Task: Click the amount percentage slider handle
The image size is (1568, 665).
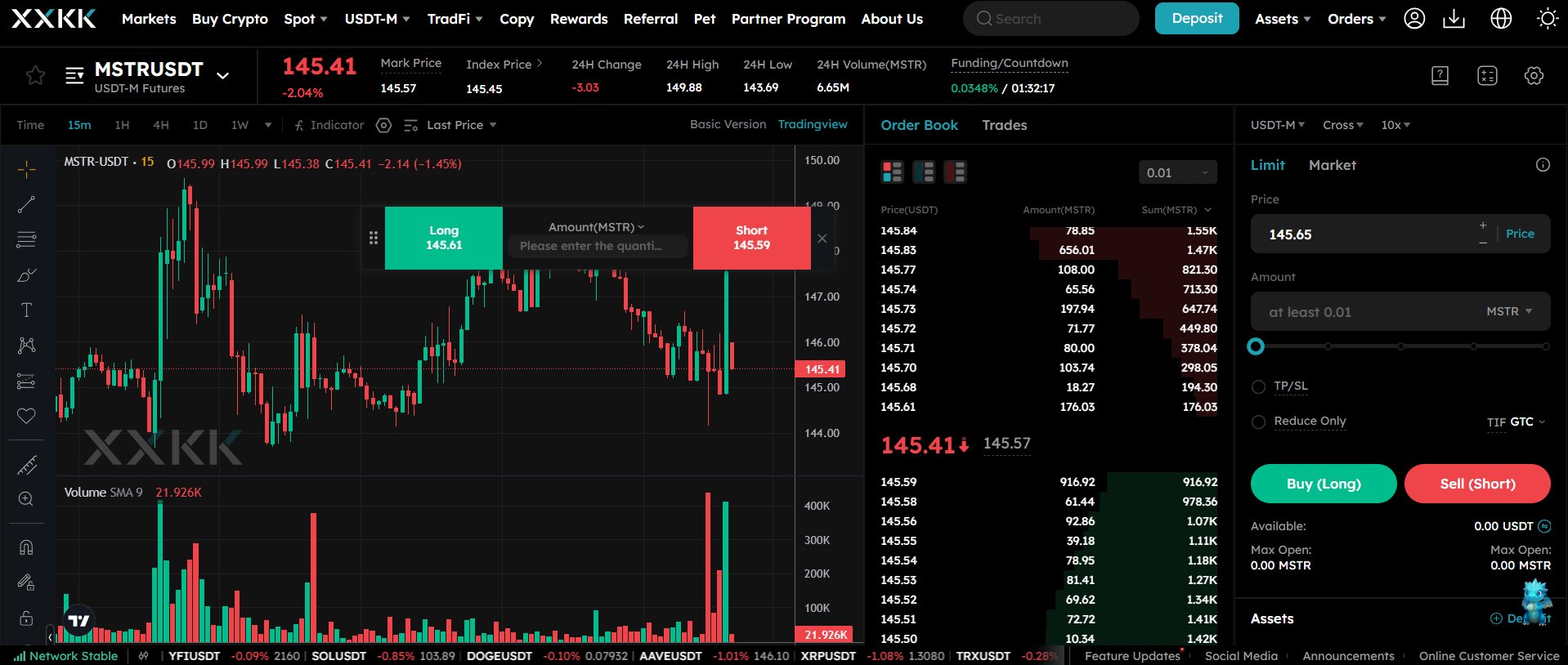Action: tap(1256, 346)
